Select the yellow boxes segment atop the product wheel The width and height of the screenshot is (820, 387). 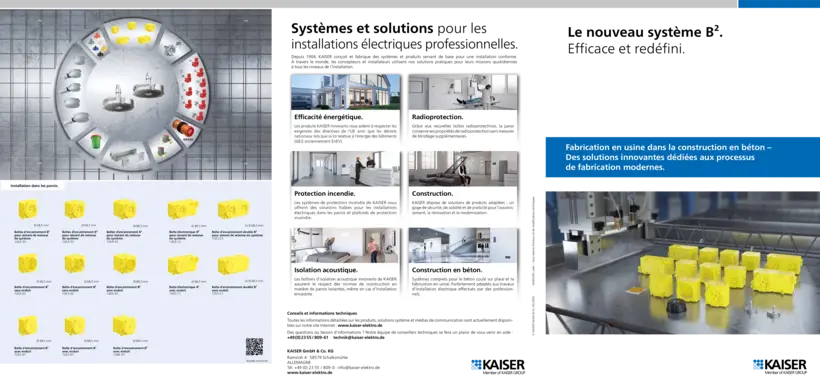[x=132, y=33]
